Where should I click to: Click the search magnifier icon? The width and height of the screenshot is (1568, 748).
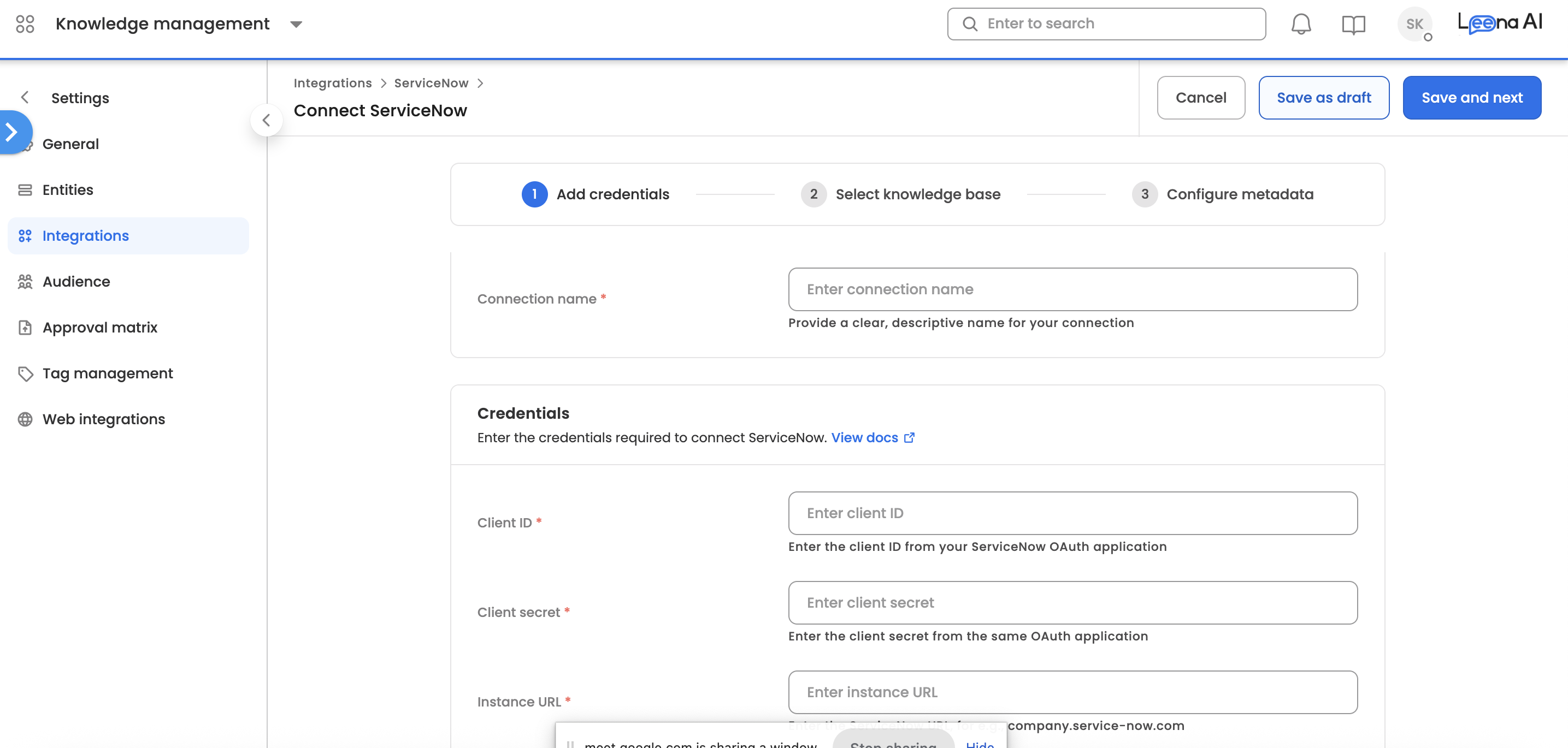[x=970, y=23]
